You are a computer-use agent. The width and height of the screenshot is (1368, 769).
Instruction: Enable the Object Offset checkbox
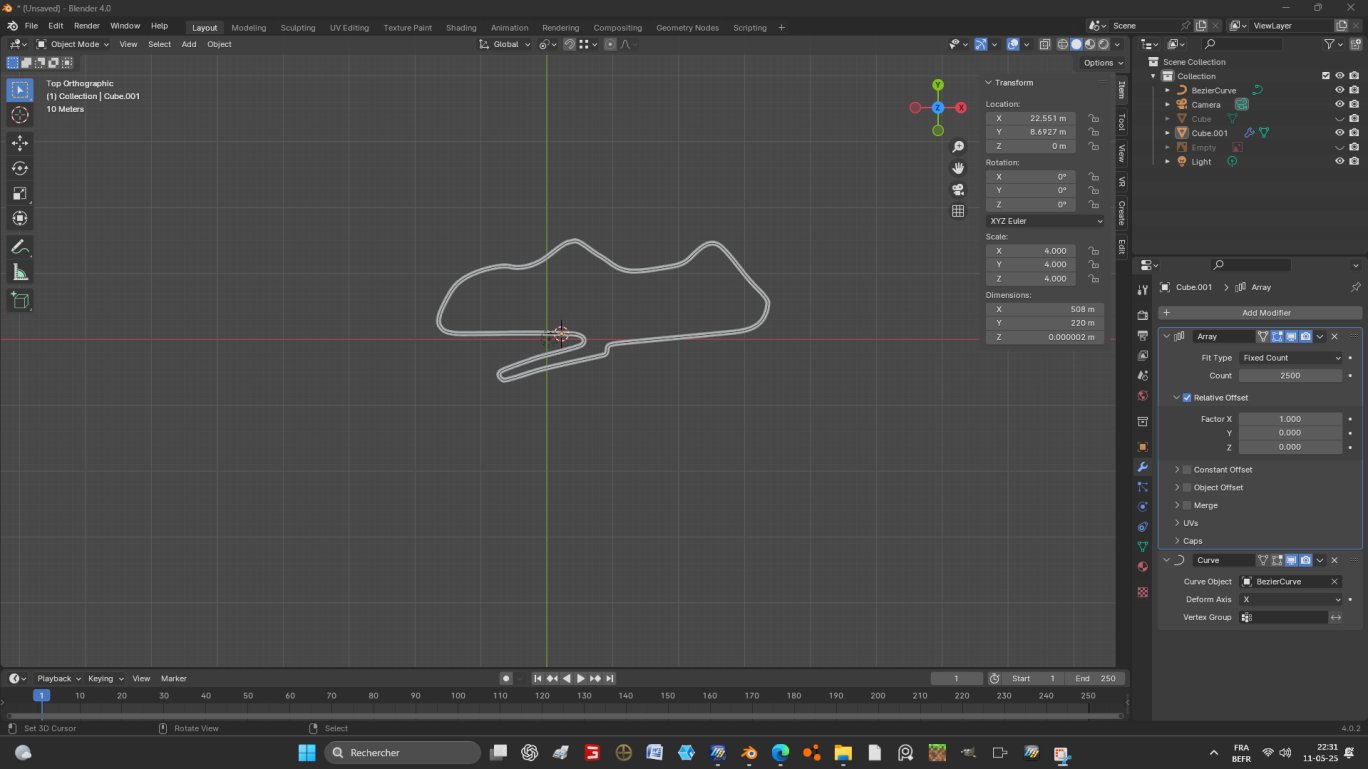pyautogui.click(x=1187, y=488)
